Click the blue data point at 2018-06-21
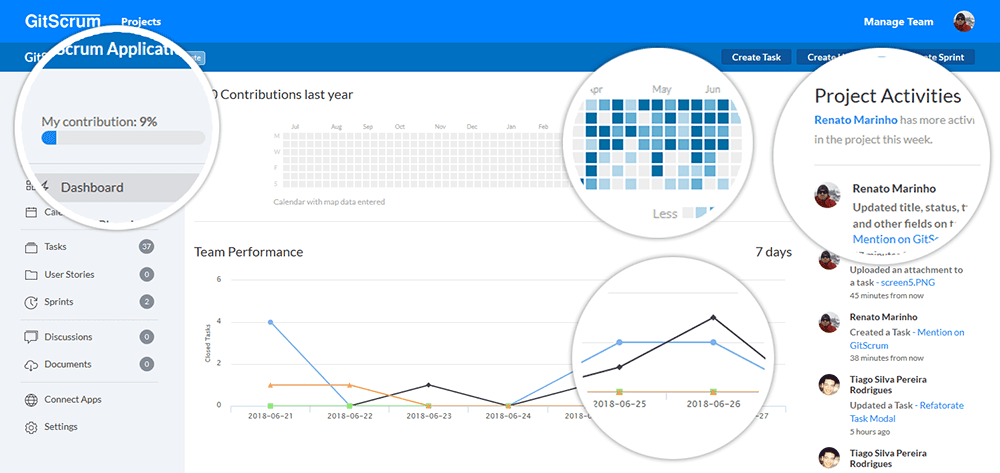 click(x=271, y=322)
